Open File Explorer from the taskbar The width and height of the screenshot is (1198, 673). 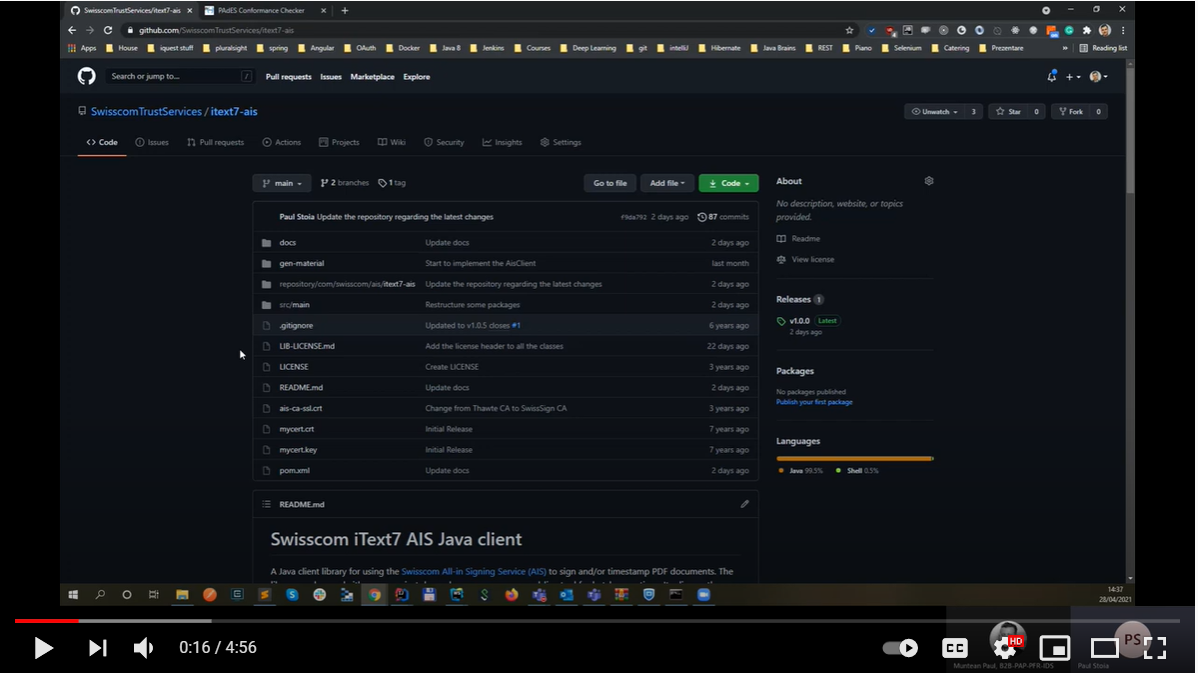pyautogui.click(x=182, y=594)
